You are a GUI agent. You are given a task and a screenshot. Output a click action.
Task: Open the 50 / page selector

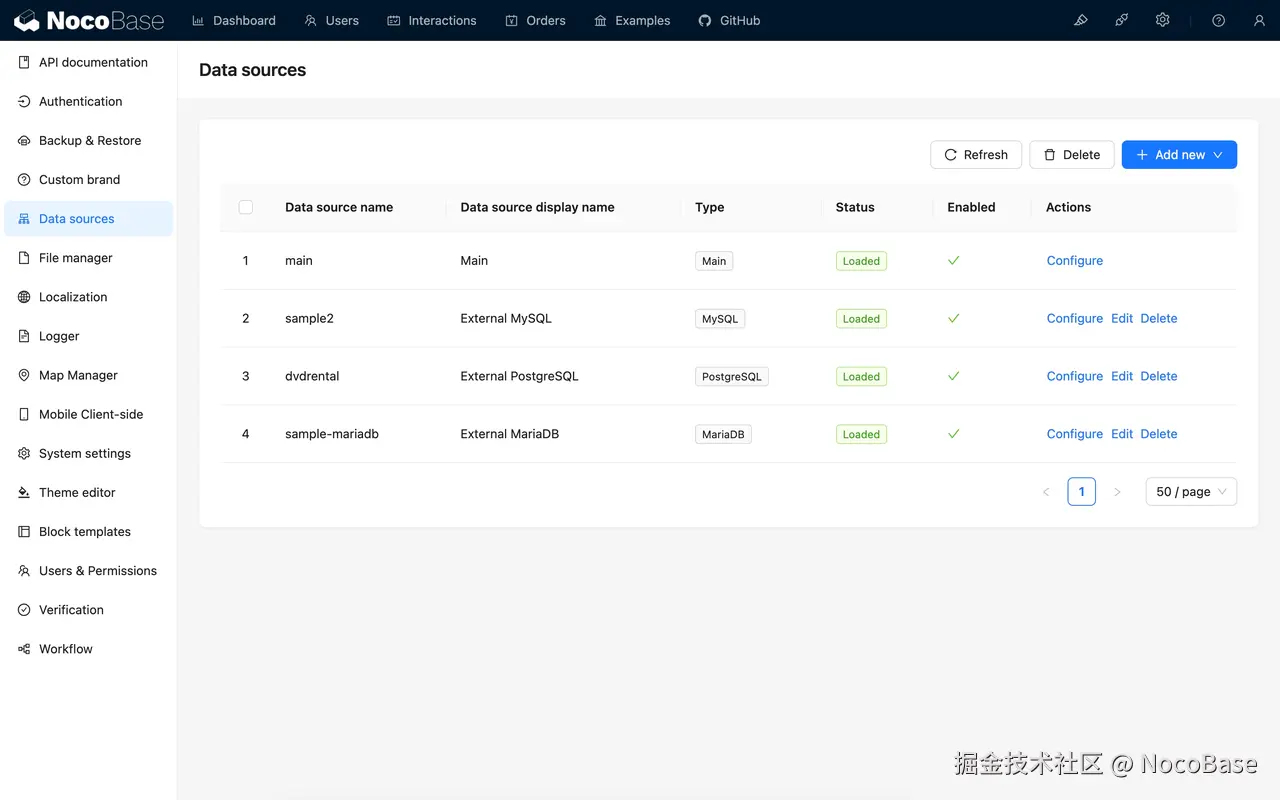pos(1191,491)
